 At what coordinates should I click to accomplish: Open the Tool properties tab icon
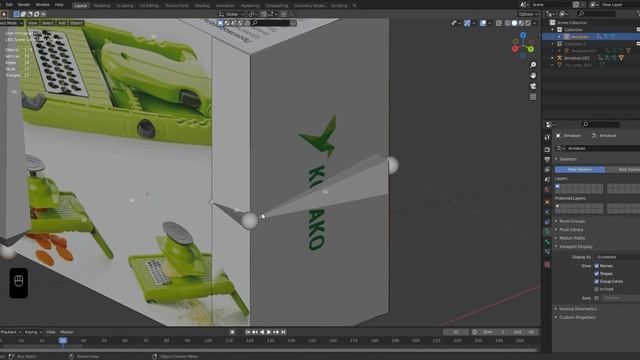click(x=547, y=137)
